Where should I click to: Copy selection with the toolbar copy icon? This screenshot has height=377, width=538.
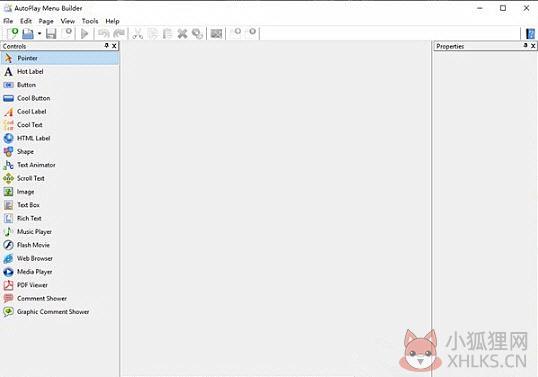[x=153, y=34]
